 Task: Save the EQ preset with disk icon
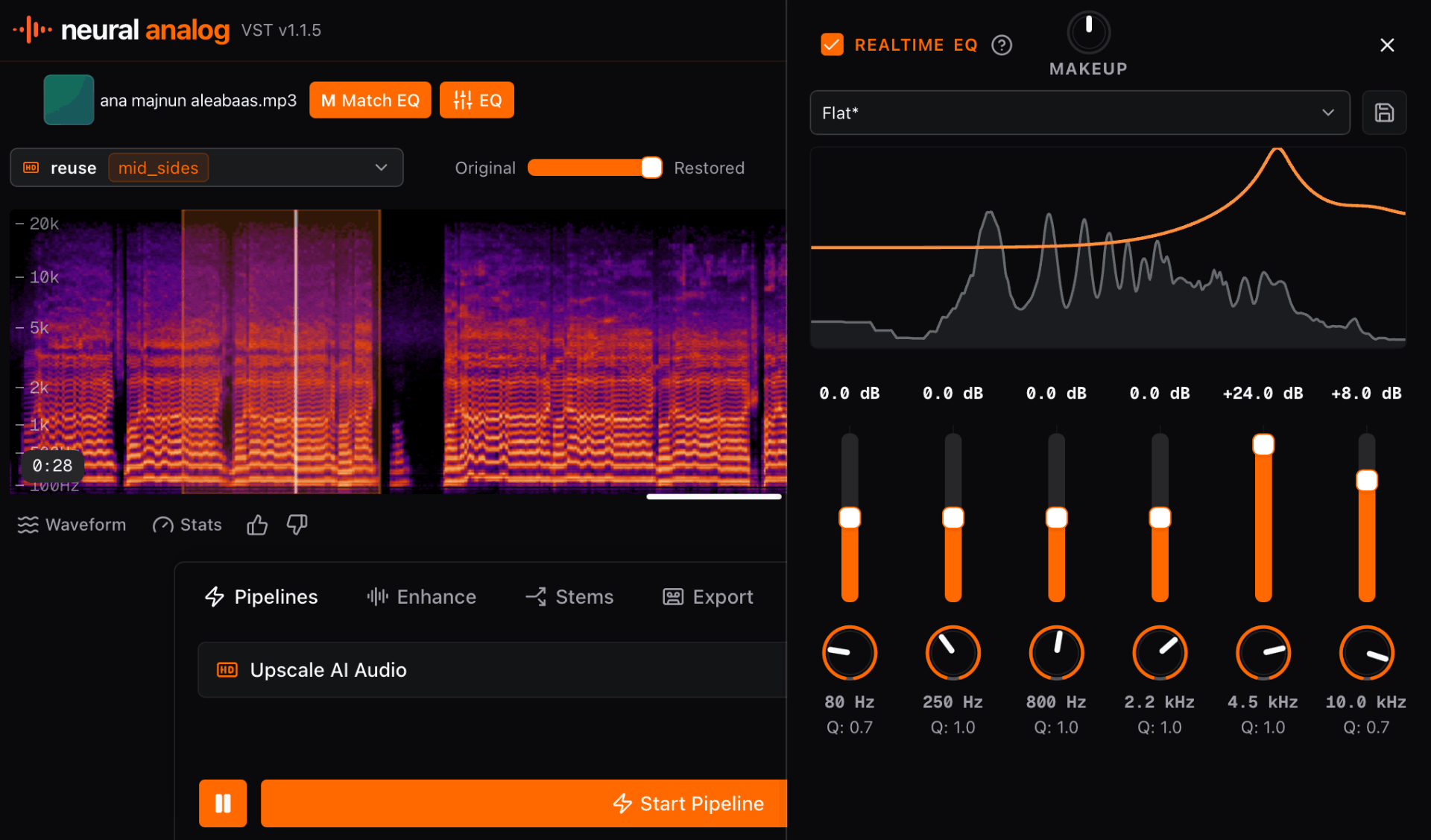tap(1384, 113)
